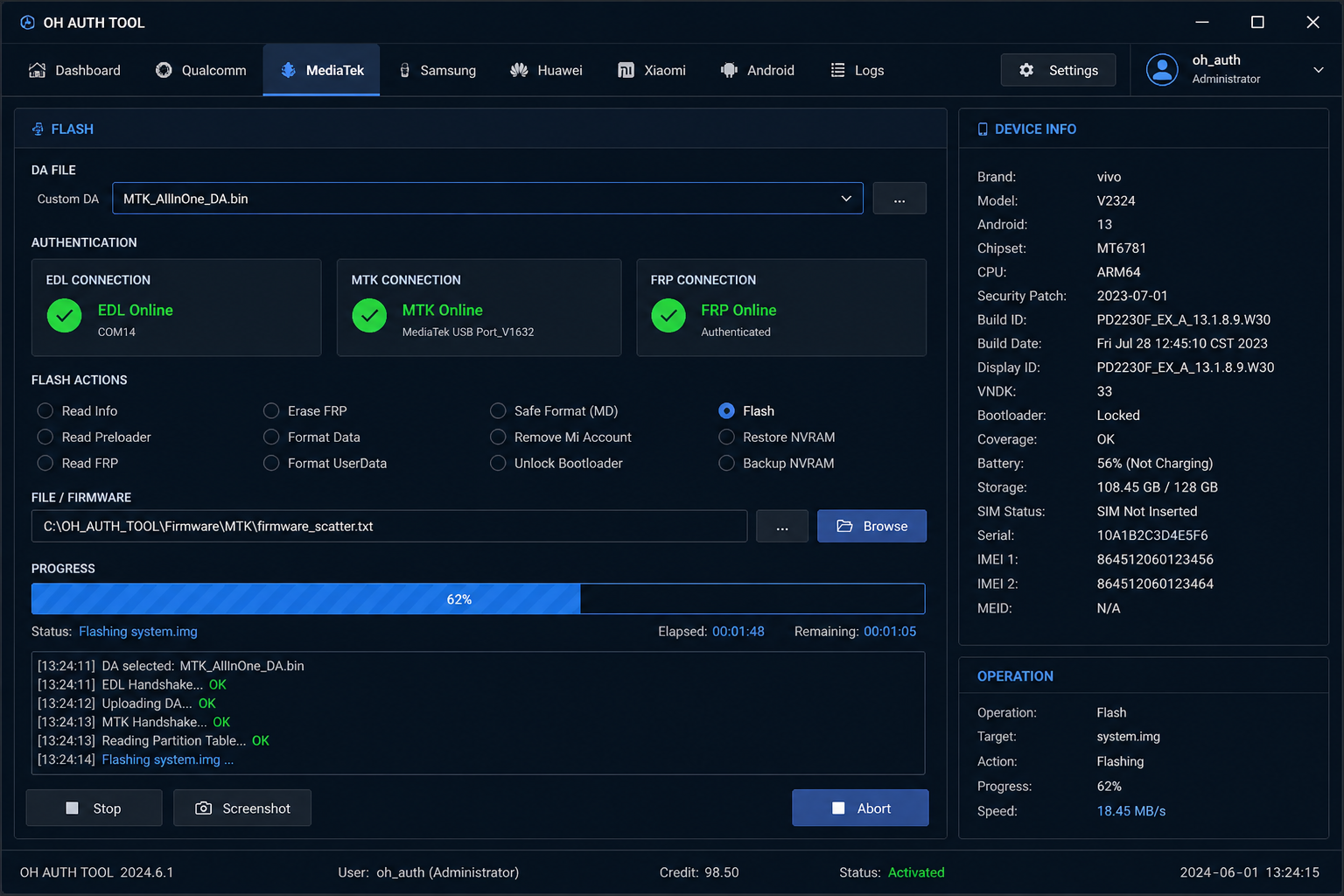Open the Settings button
Image resolution: width=1344 pixels, height=896 pixels.
click(x=1058, y=70)
